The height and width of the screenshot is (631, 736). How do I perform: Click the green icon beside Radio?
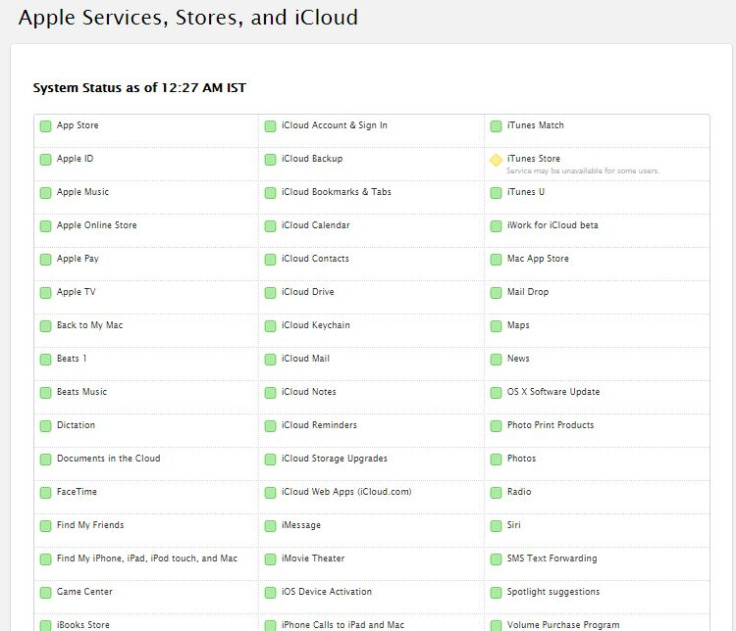[x=496, y=493]
